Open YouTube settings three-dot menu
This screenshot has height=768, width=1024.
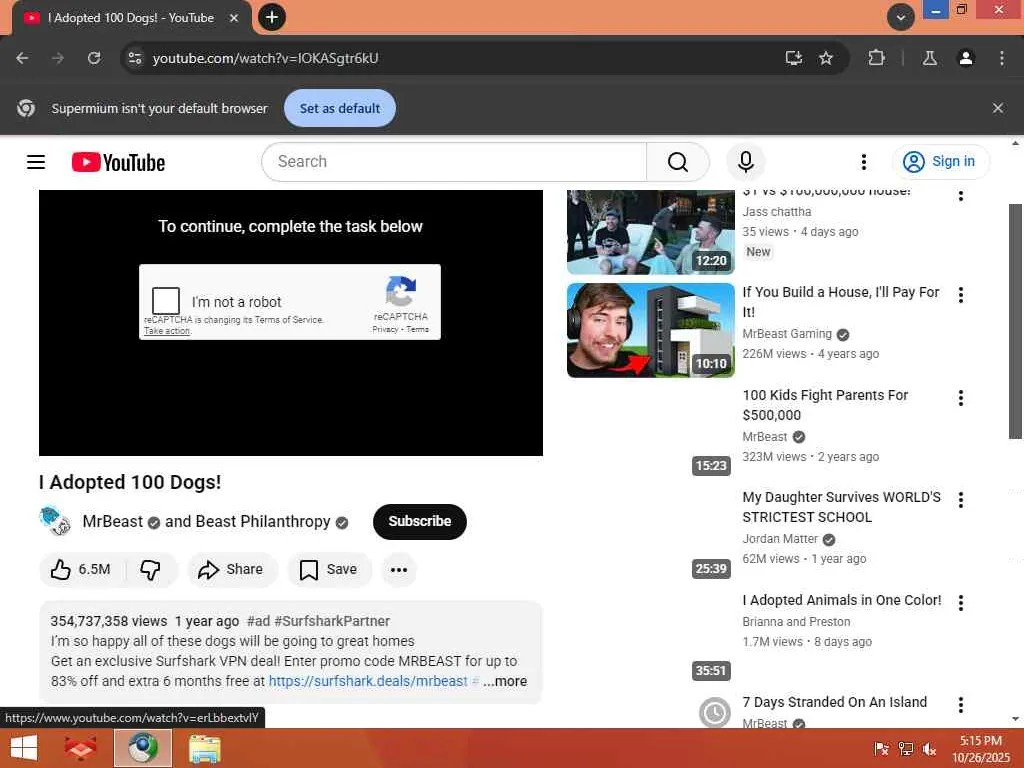click(x=863, y=162)
